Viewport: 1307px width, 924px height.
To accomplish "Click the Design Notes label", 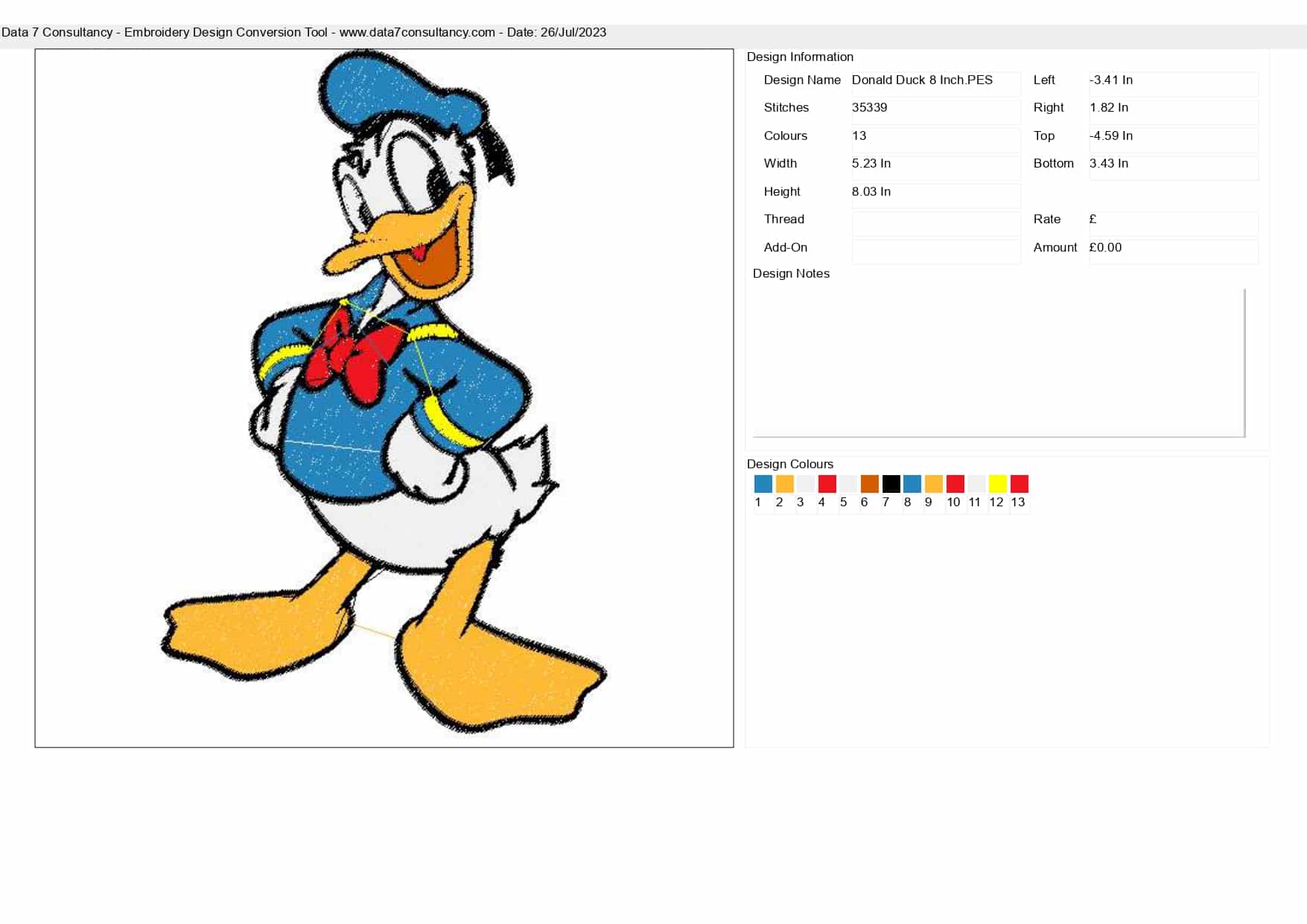I will click(x=791, y=273).
